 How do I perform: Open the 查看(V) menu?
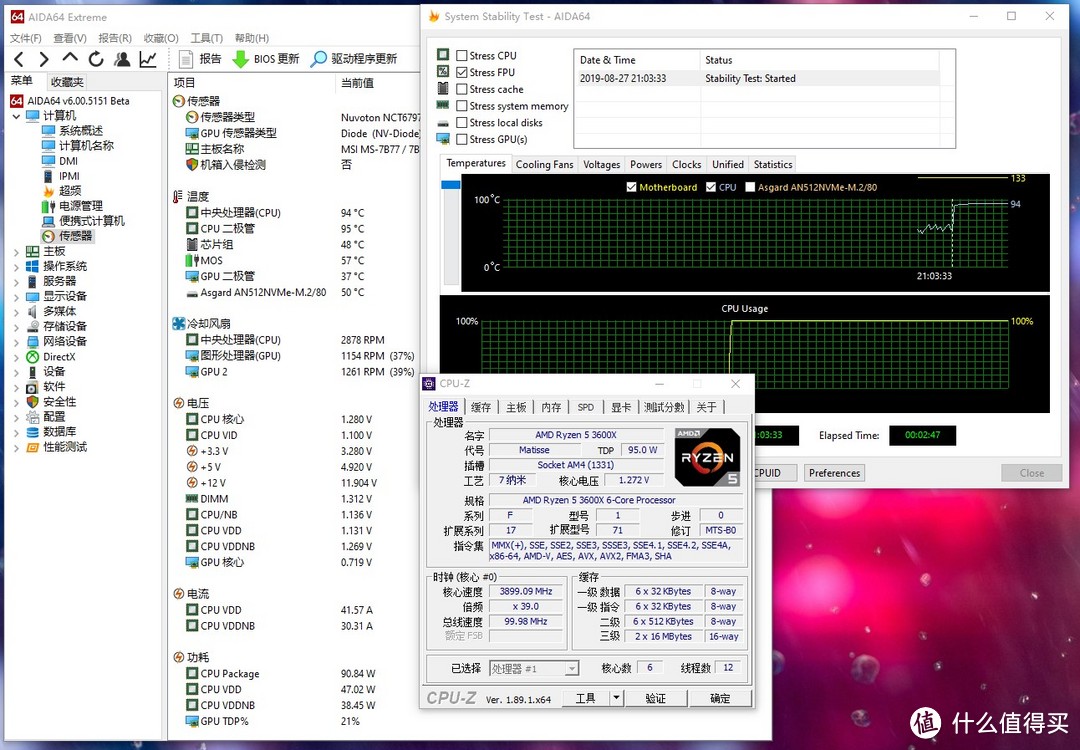70,38
